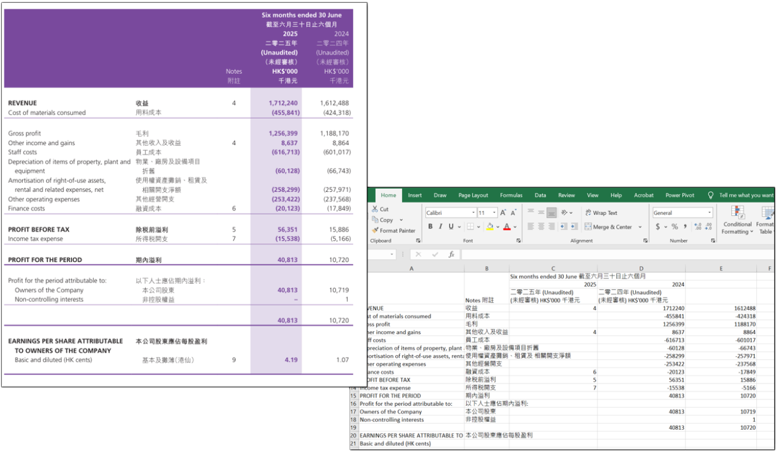
Task: Toggle Bold formatting
Action: pyautogui.click(x=430, y=226)
